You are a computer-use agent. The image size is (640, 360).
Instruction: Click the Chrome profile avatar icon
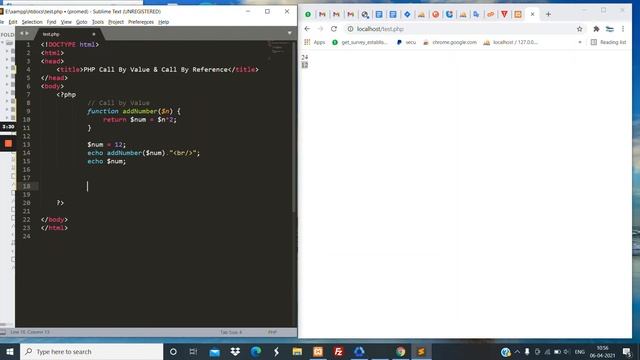pos(610,29)
